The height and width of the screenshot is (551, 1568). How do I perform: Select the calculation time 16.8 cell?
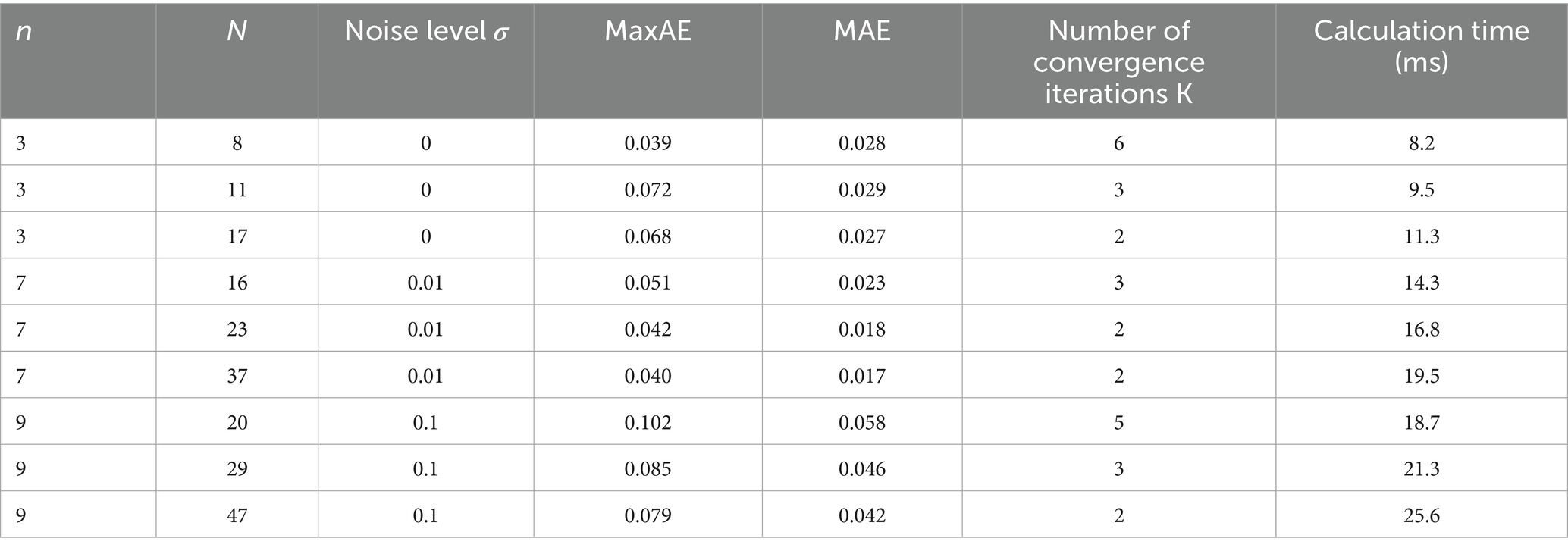[x=1421, y=330]
